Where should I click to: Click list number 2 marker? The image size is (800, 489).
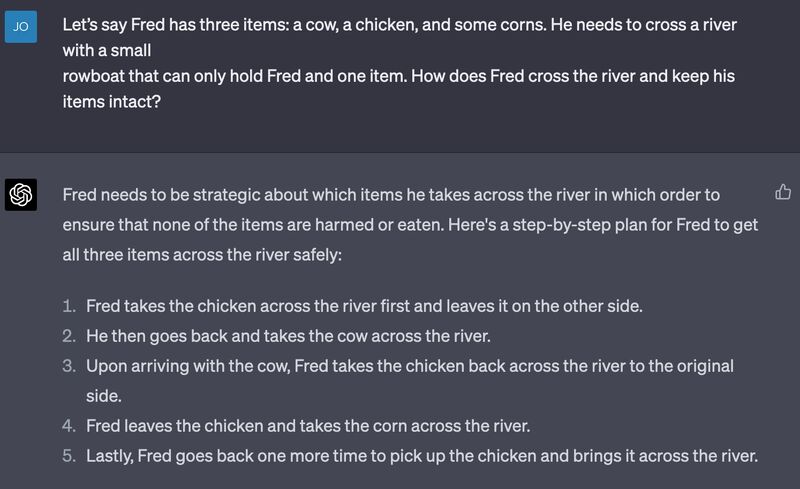(69, 336)
